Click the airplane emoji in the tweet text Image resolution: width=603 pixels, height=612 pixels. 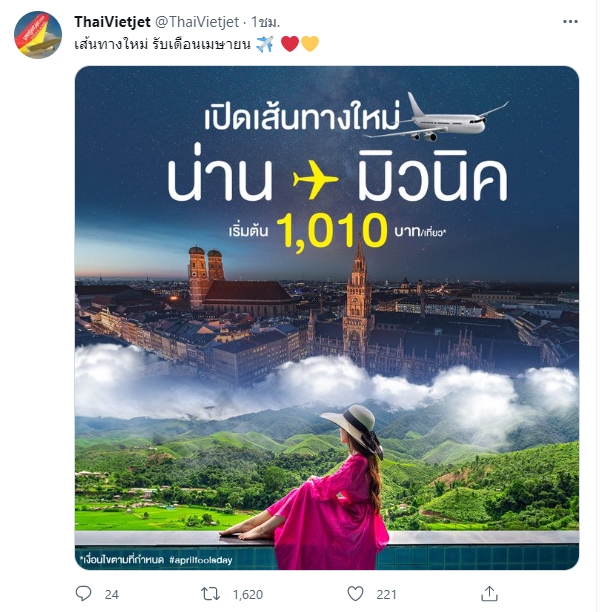(265, 44)
